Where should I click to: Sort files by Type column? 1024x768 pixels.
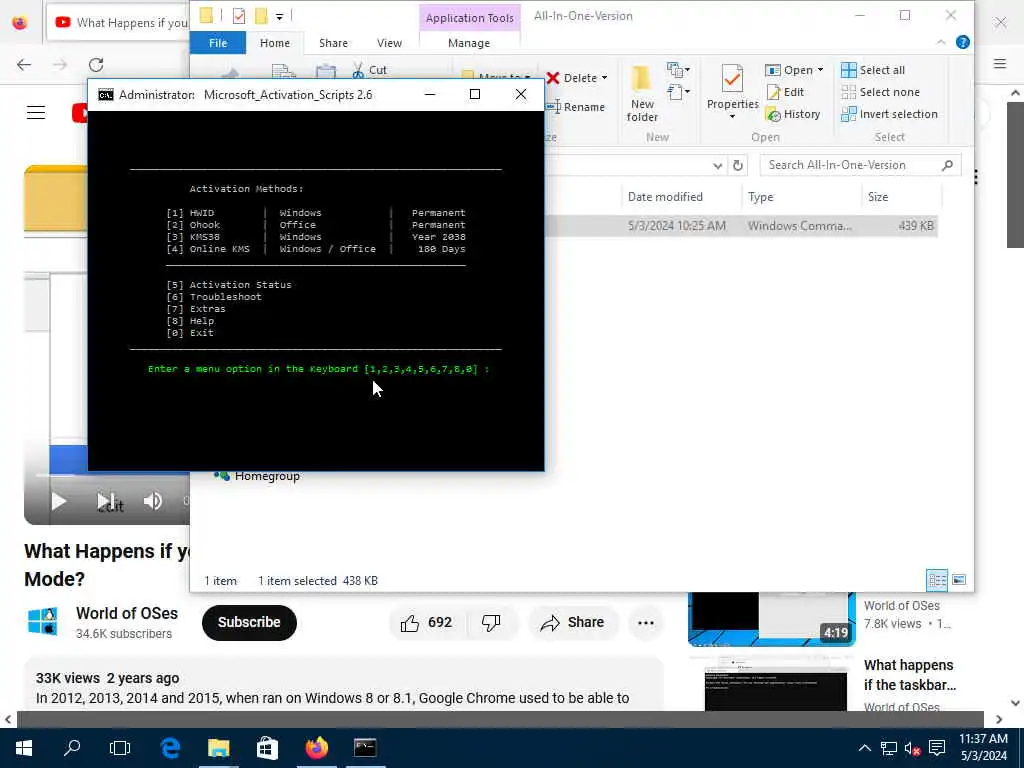point(761,197)
